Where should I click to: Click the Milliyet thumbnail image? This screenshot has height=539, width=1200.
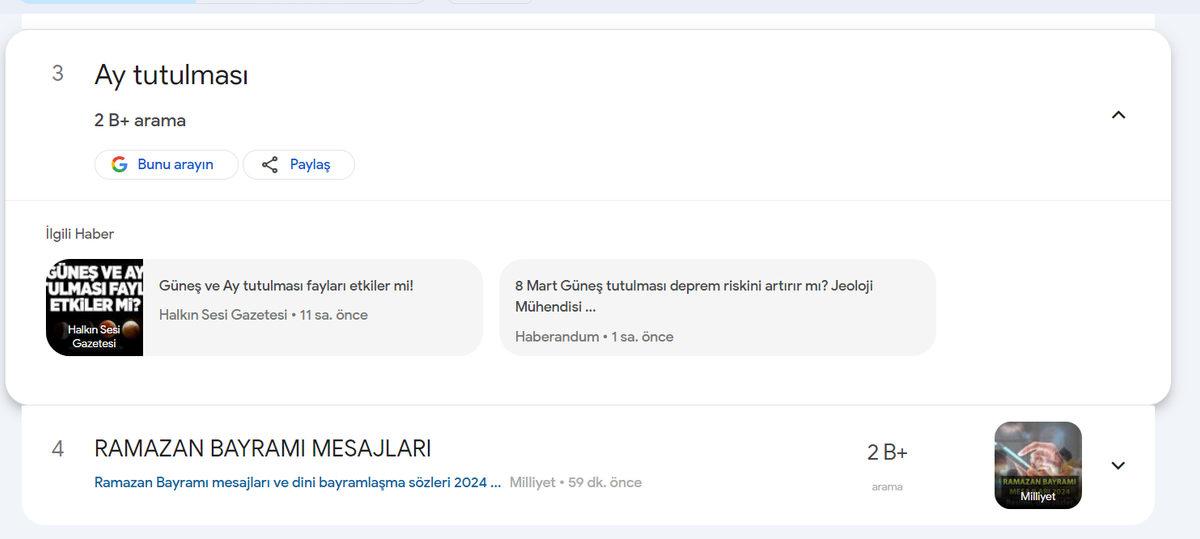(1038, 465)
